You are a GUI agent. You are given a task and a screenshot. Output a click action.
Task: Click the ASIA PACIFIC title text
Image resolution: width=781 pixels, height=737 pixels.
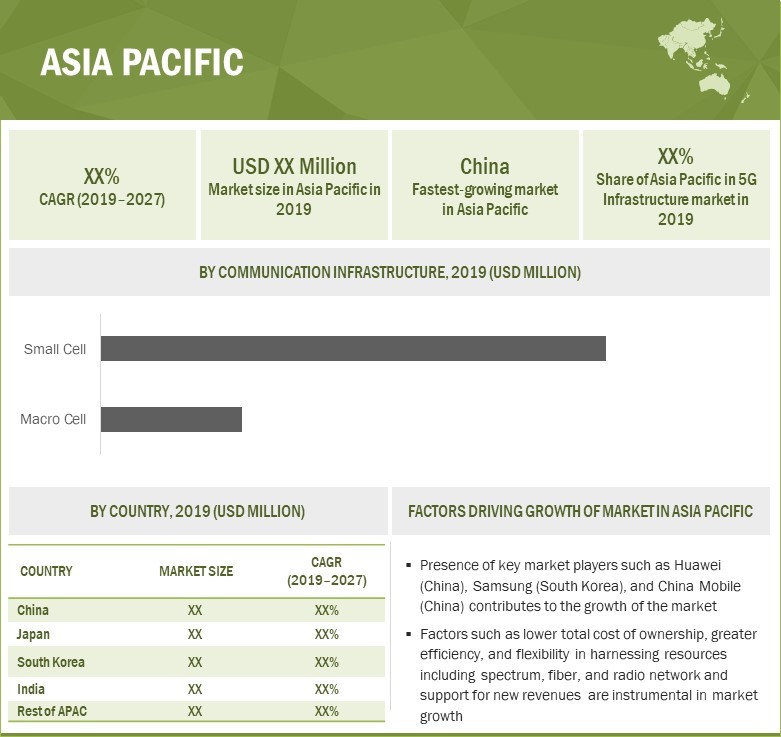141,62
